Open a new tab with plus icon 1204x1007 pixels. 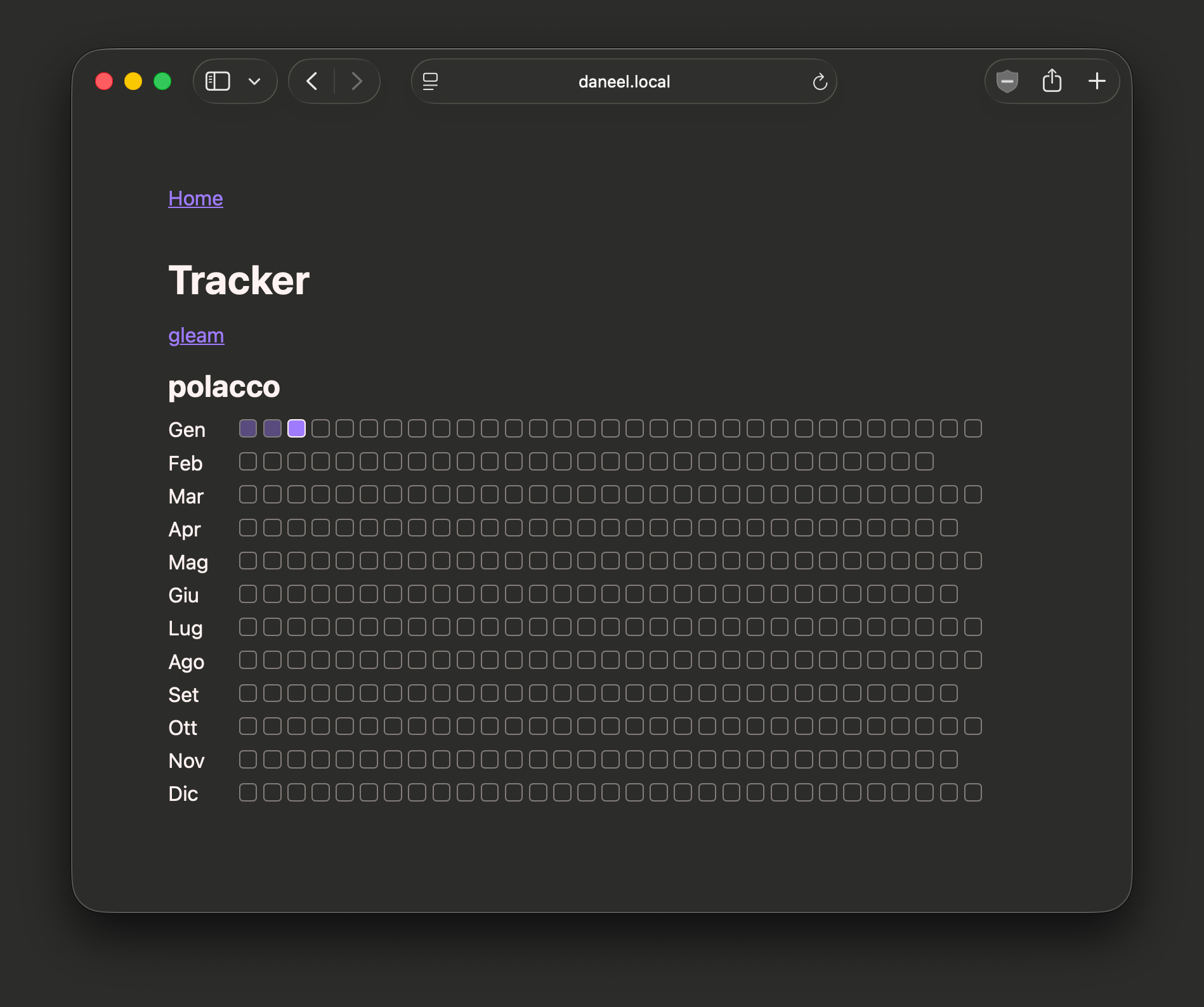1097,81
